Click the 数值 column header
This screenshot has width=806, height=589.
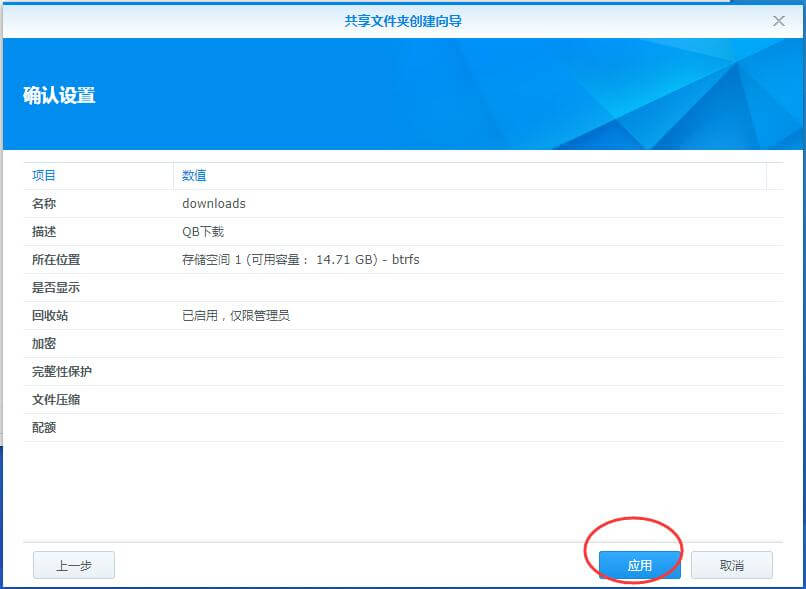[194, 176]
